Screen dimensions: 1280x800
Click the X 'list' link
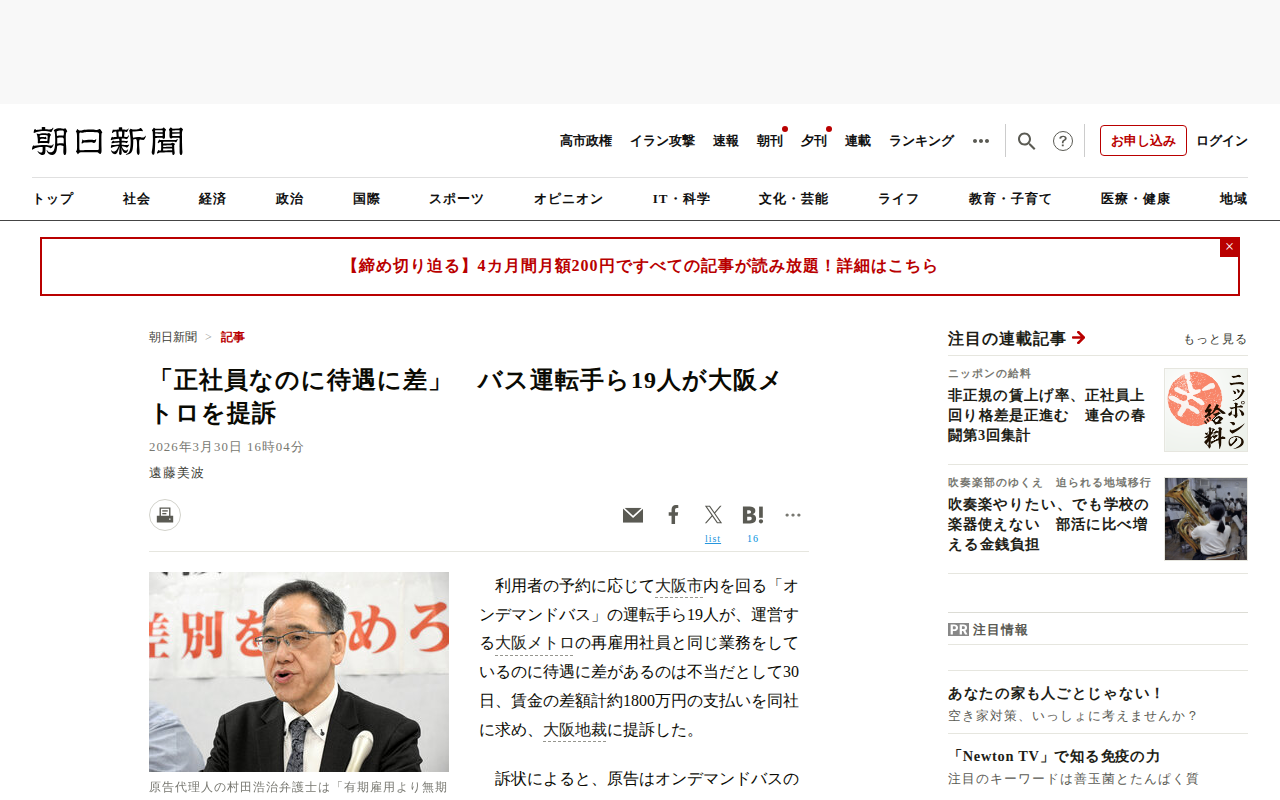tap(713, 539)
